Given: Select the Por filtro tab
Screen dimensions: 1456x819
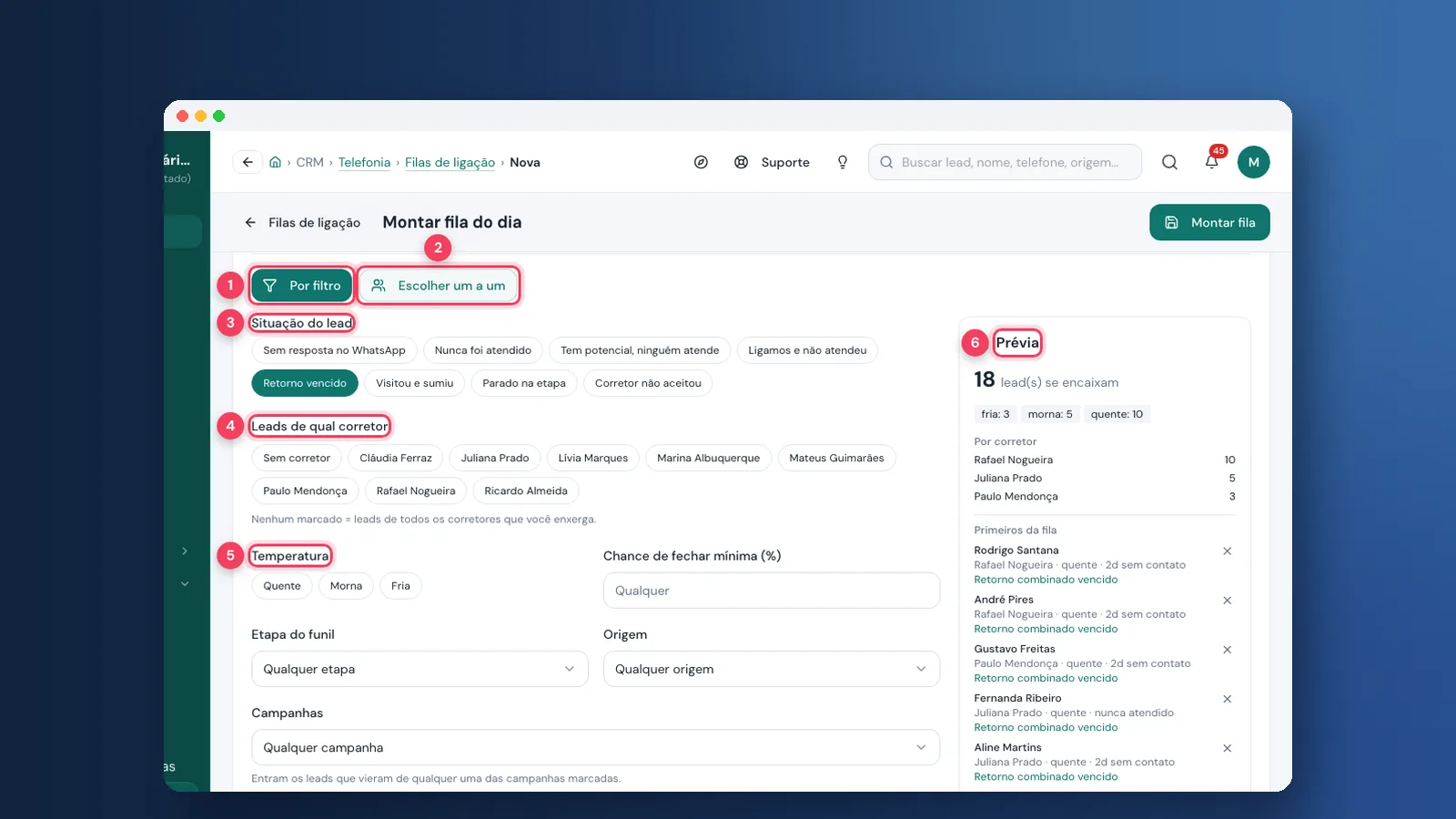Looking at the screenshot, I should 302,286.
